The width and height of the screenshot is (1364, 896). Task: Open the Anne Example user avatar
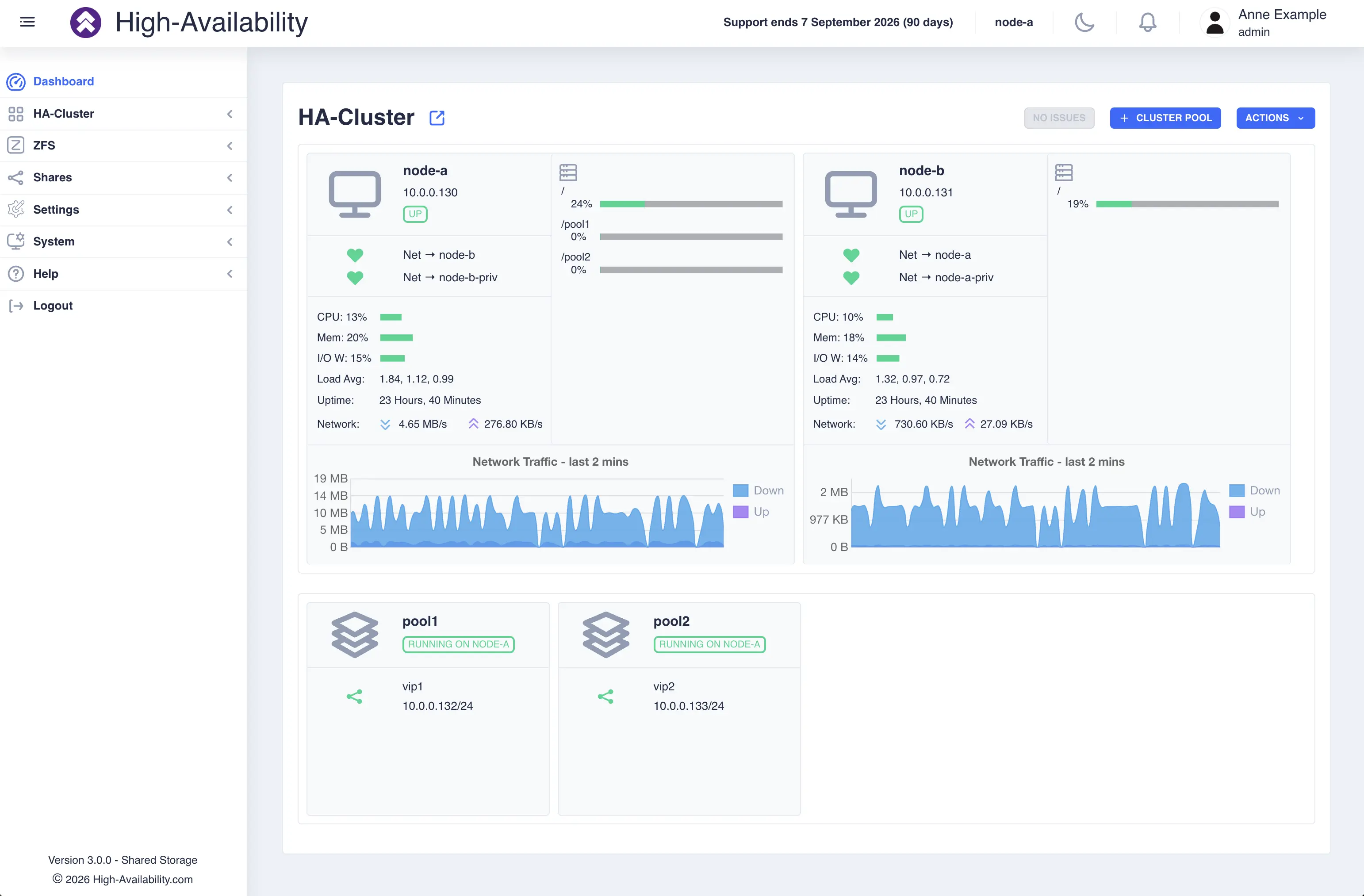(x=1215, y=23)
